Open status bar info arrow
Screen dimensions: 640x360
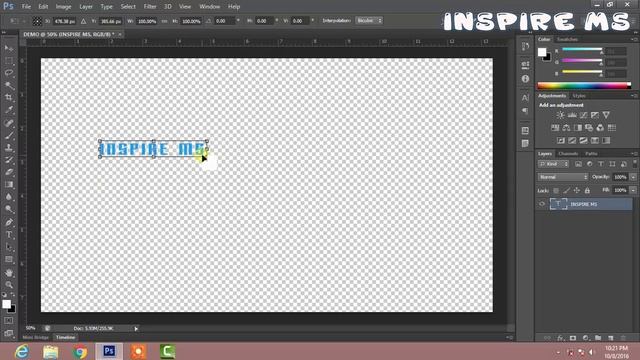pos(136,329)
